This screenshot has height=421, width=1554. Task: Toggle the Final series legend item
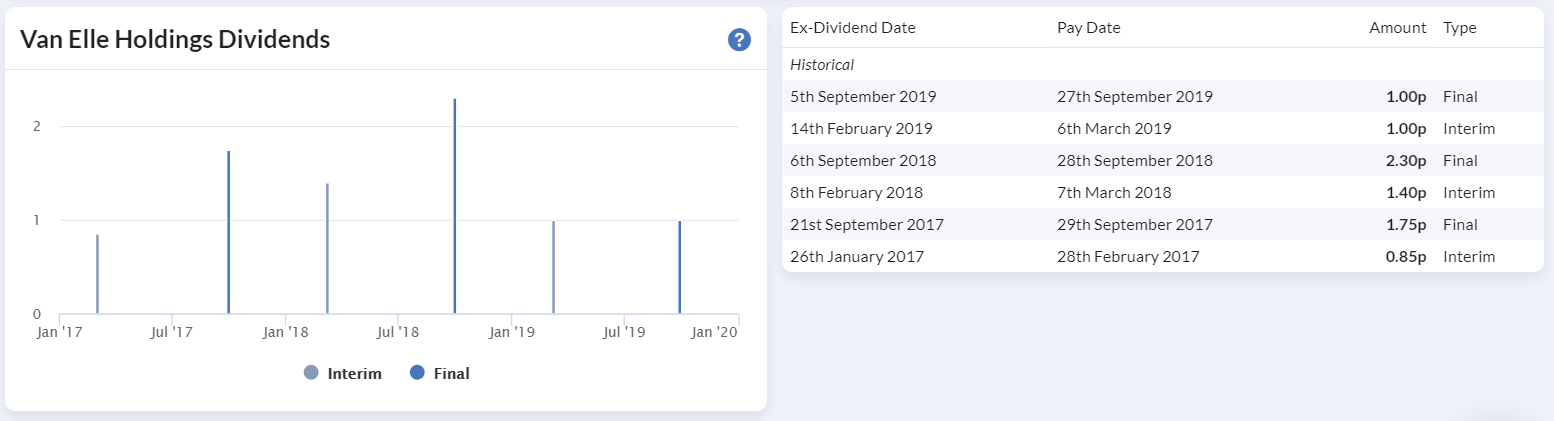(x=451, y=373)
